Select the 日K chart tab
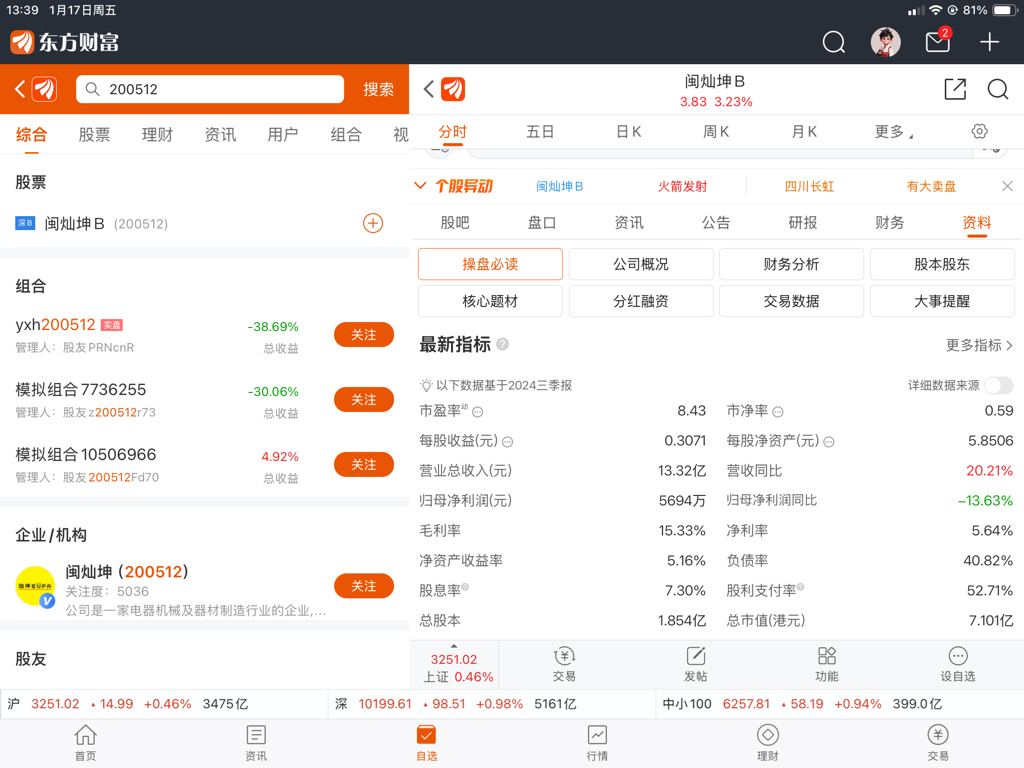This screenshot has width=1024, height=768. pos(629,132)
